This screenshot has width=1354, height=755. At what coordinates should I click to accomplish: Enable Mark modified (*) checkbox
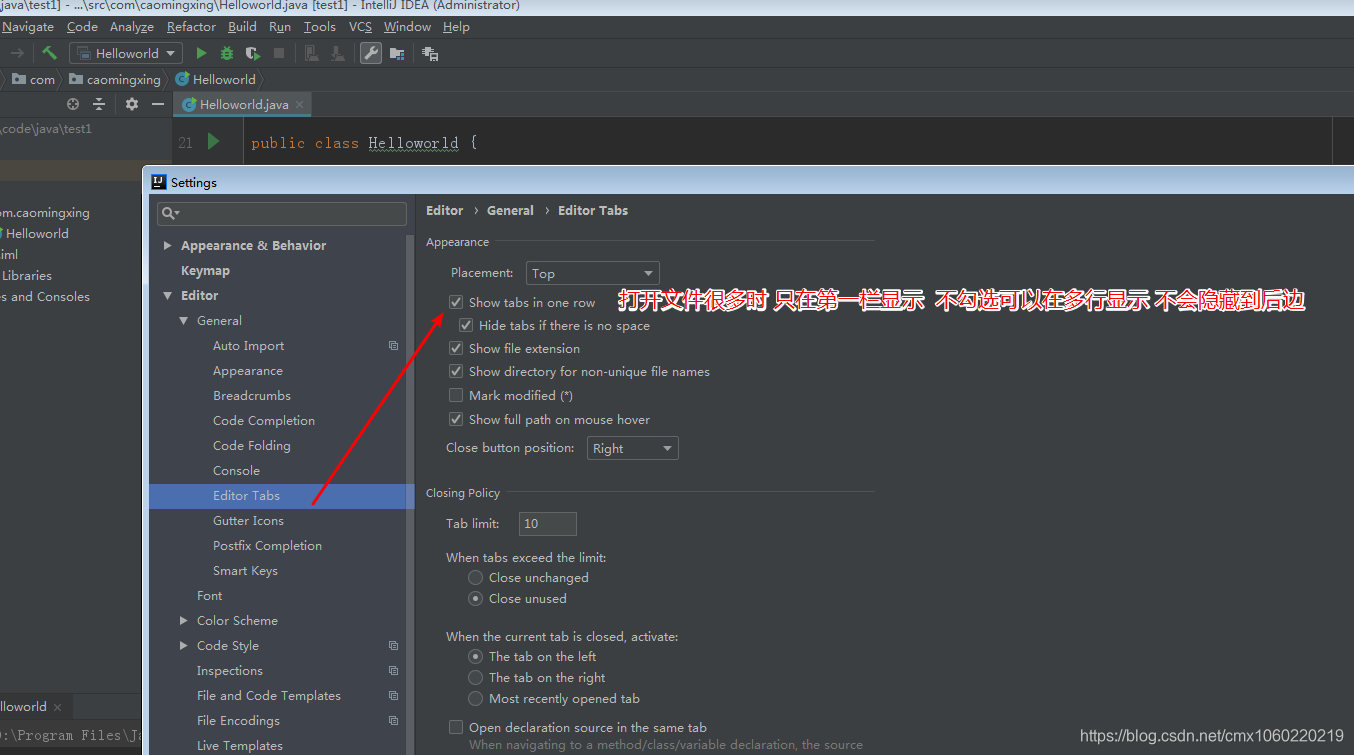[456, 395]
